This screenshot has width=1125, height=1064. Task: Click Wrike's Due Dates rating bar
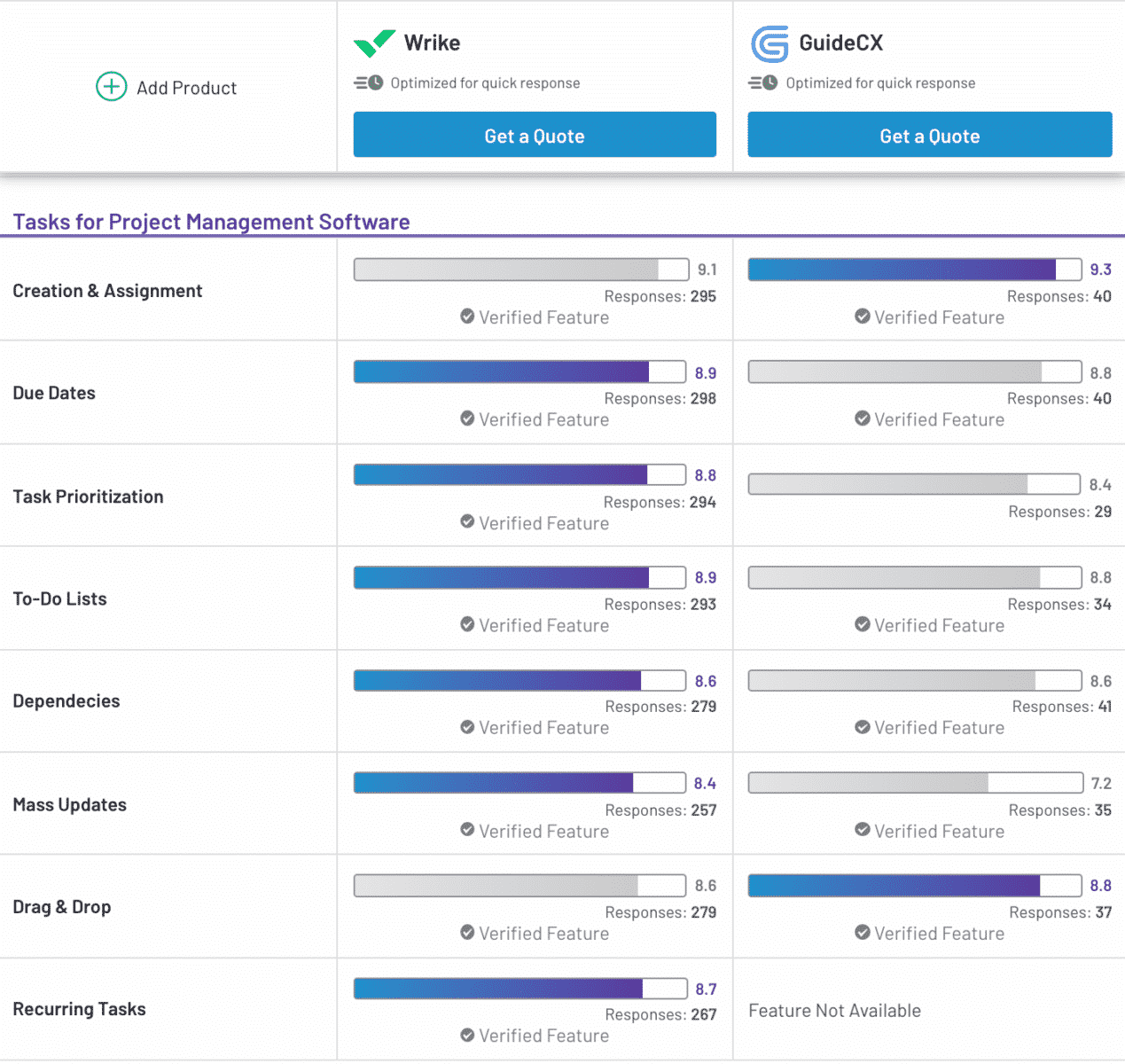[520, 372]
